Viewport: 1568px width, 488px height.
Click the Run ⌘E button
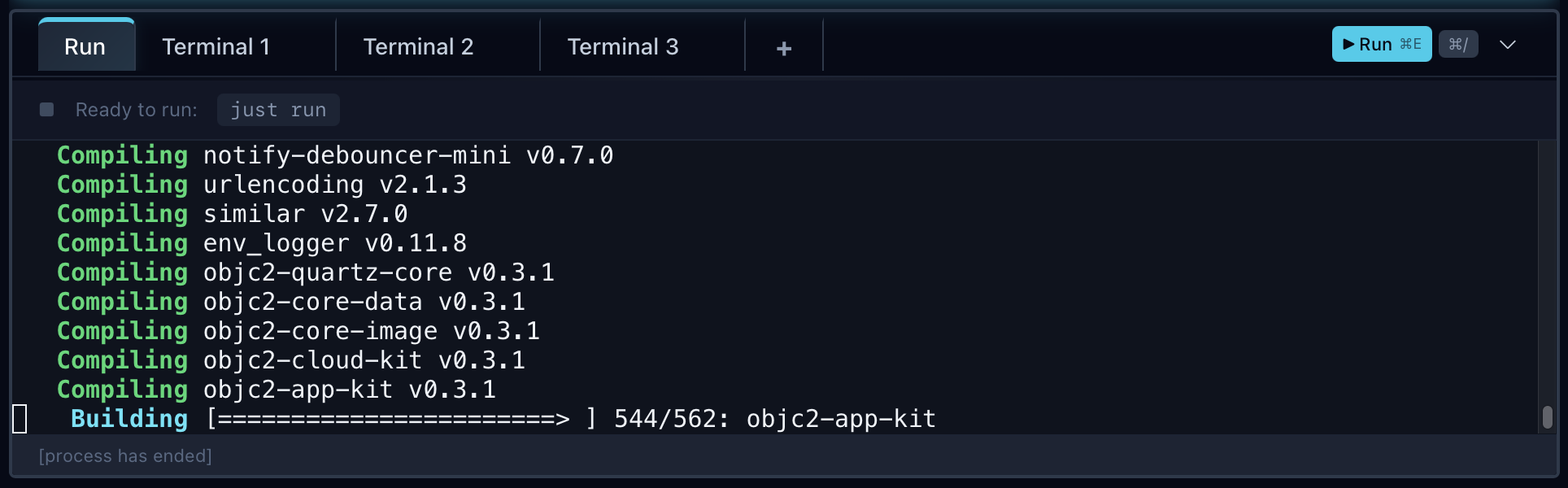click(x=1381, y=44)
